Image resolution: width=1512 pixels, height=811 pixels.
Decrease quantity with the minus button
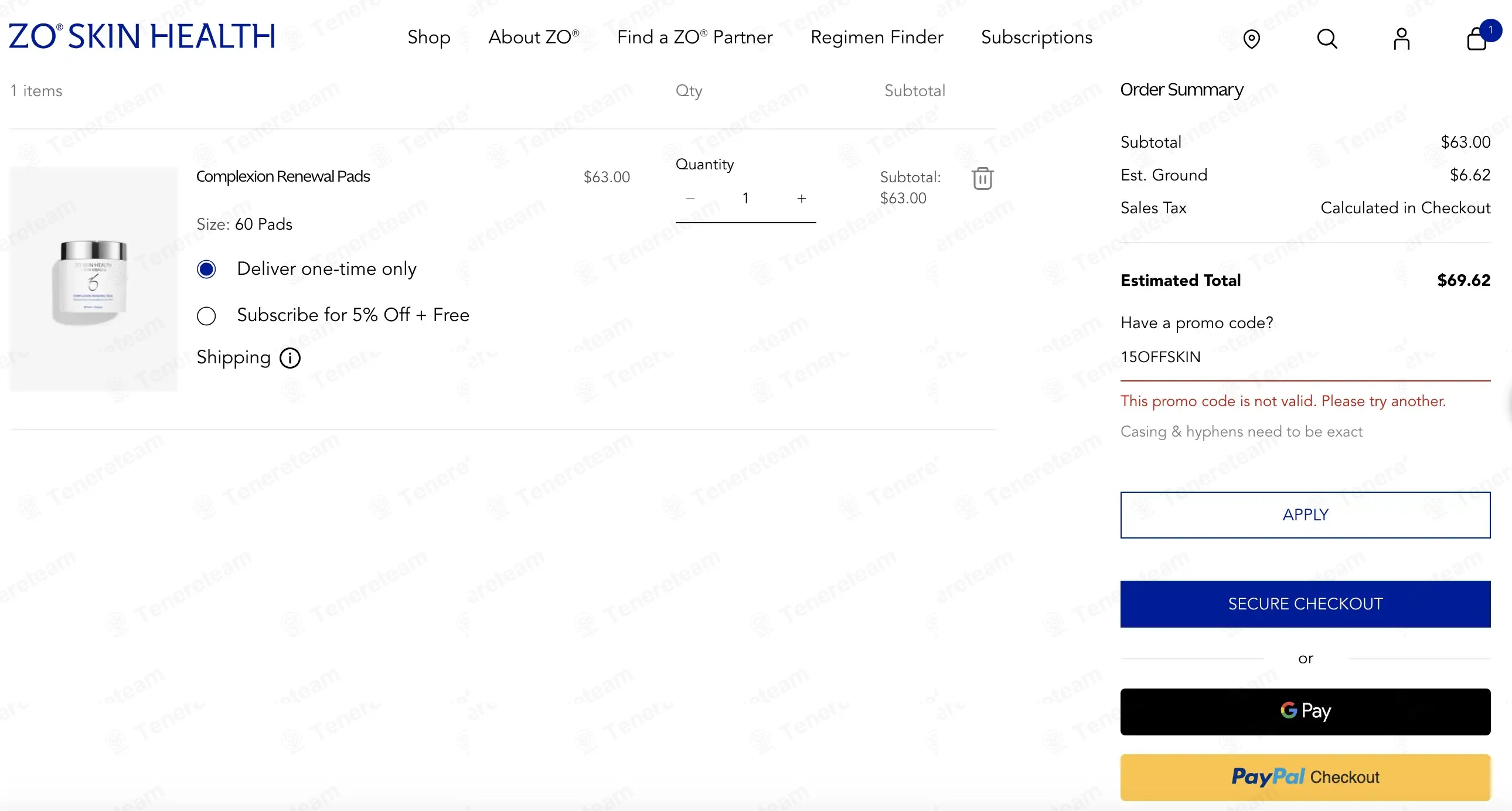[x=690, y=198]
